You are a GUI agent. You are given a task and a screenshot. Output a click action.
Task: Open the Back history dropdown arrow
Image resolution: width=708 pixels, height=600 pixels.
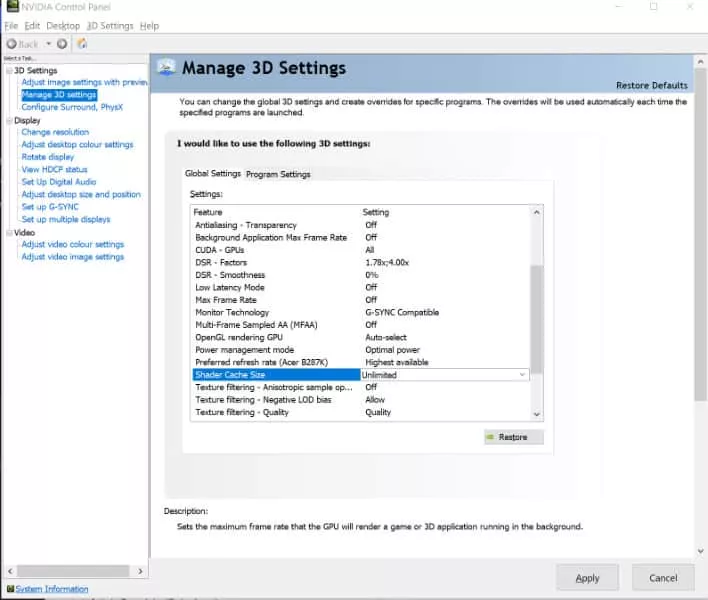pos(48,44)
